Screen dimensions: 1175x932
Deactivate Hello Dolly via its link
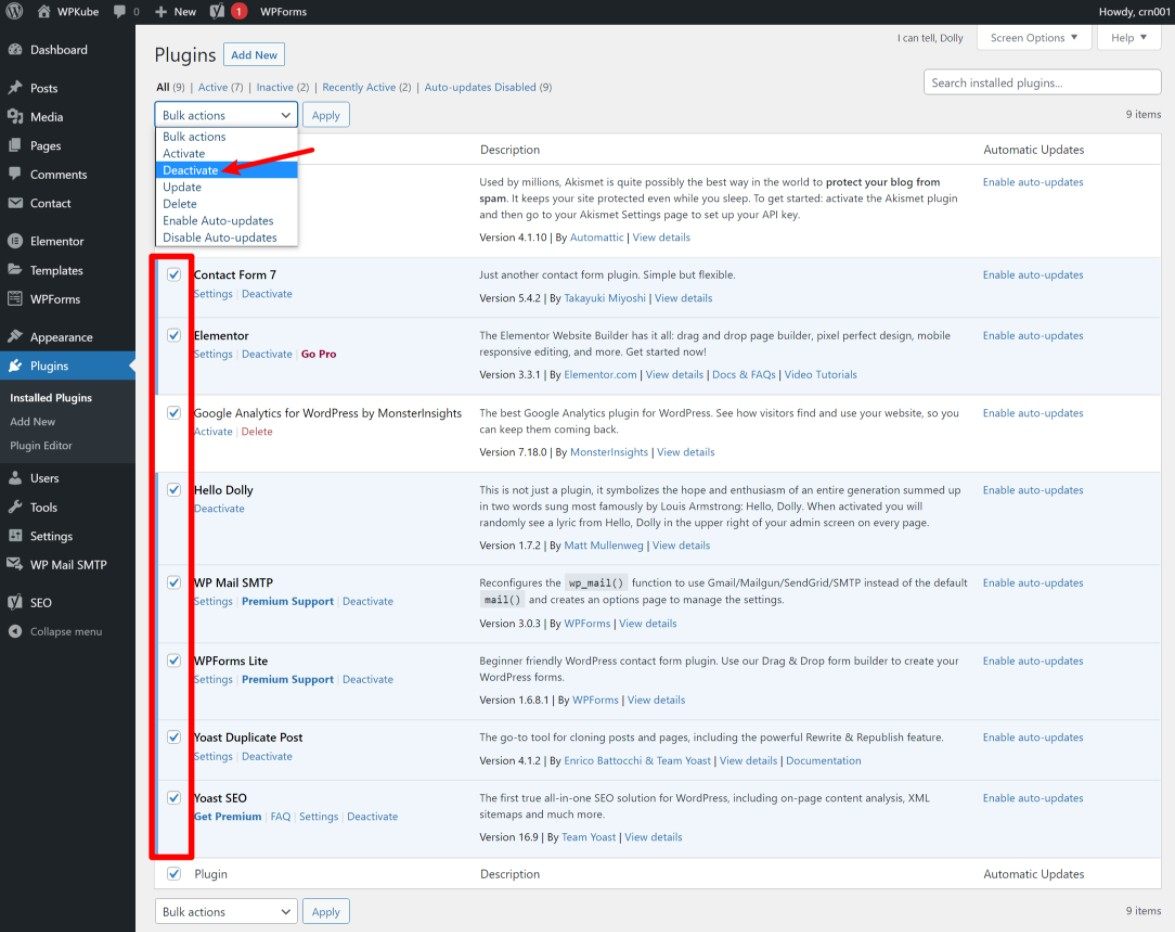[x=219, y=509]
